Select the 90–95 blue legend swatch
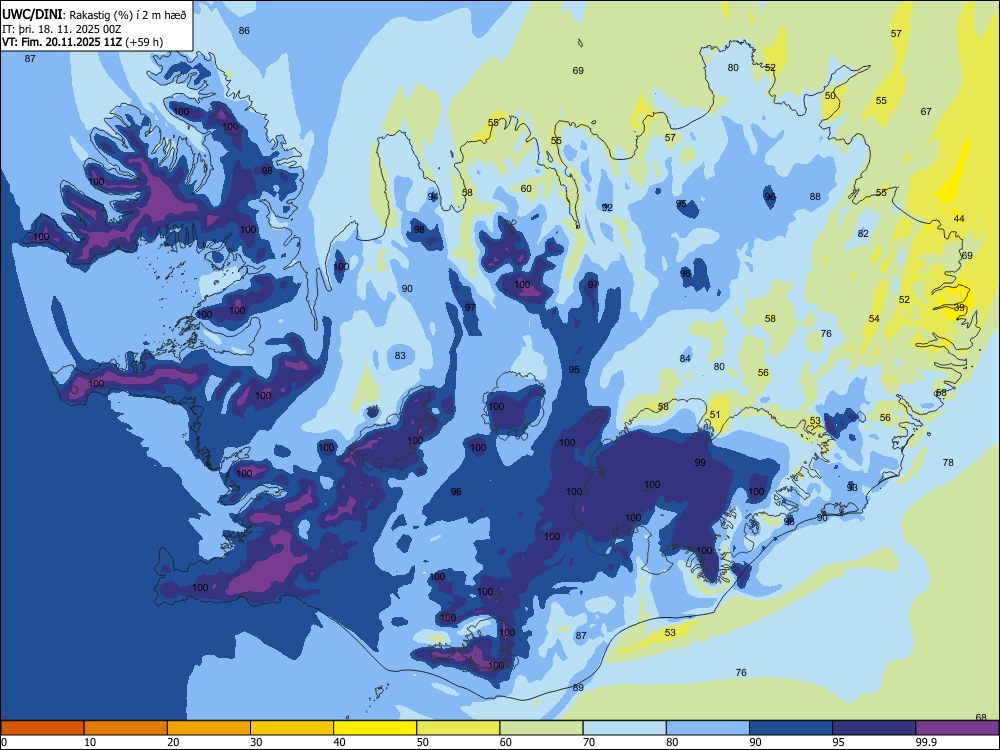Image resolution: width=1000 pixels, height=750 pixels. (791, 728)
